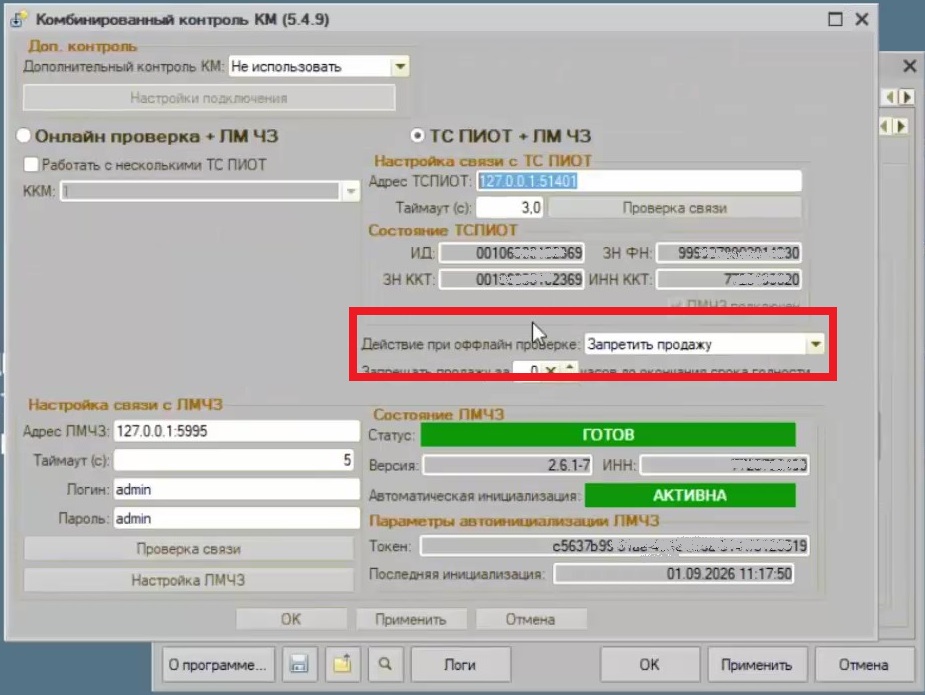The width and height of the screenshot is (925, 695).
Task: Open the ККМ dropdown list
Action: coord(351,191)
